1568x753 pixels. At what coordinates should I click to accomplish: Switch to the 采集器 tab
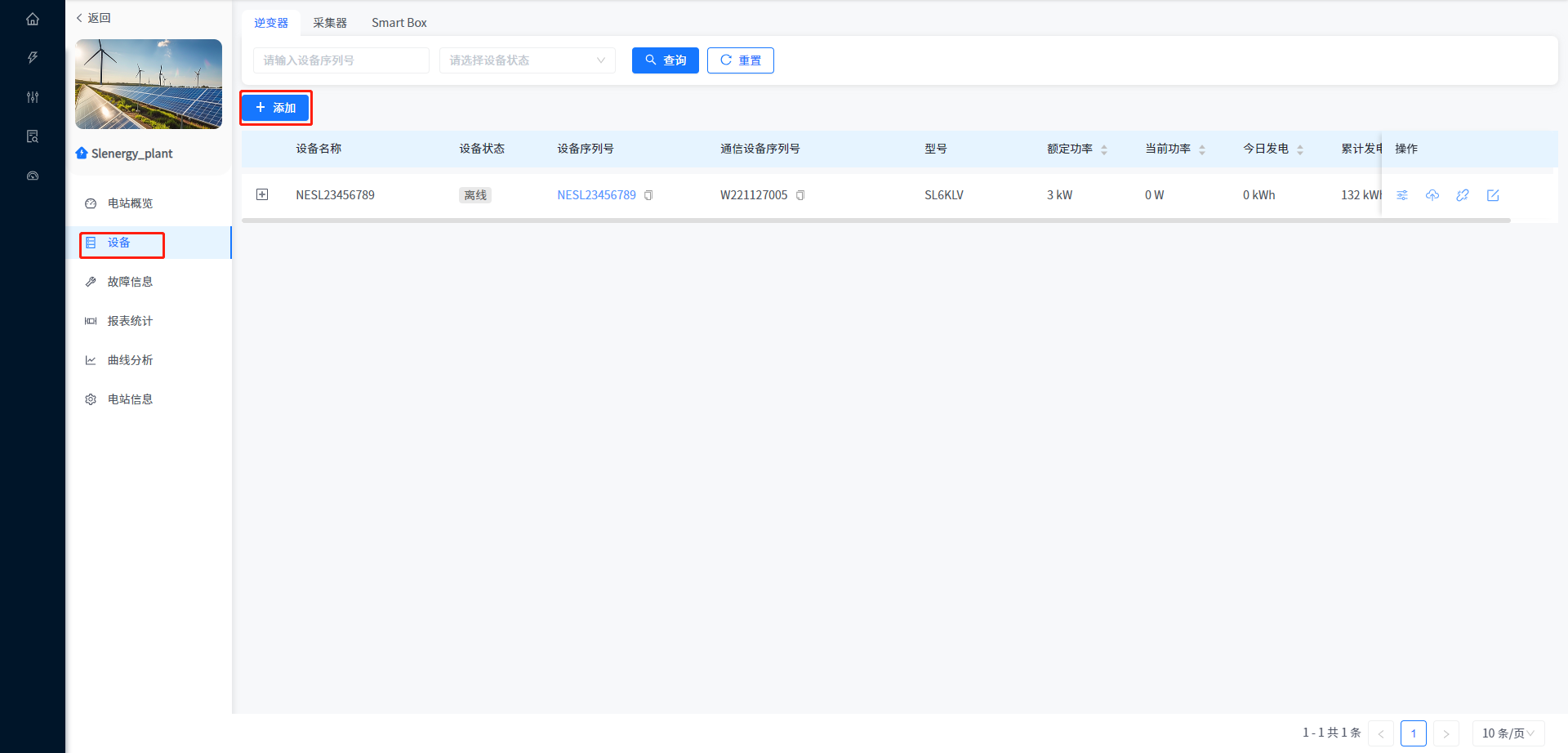point(330,23)
